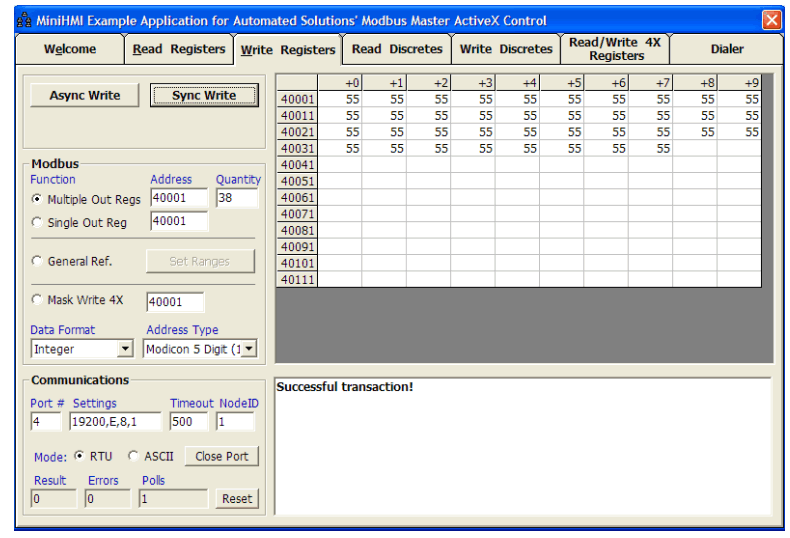Select grid row header 40091
The image size is (790, 538).
point(297,247)
